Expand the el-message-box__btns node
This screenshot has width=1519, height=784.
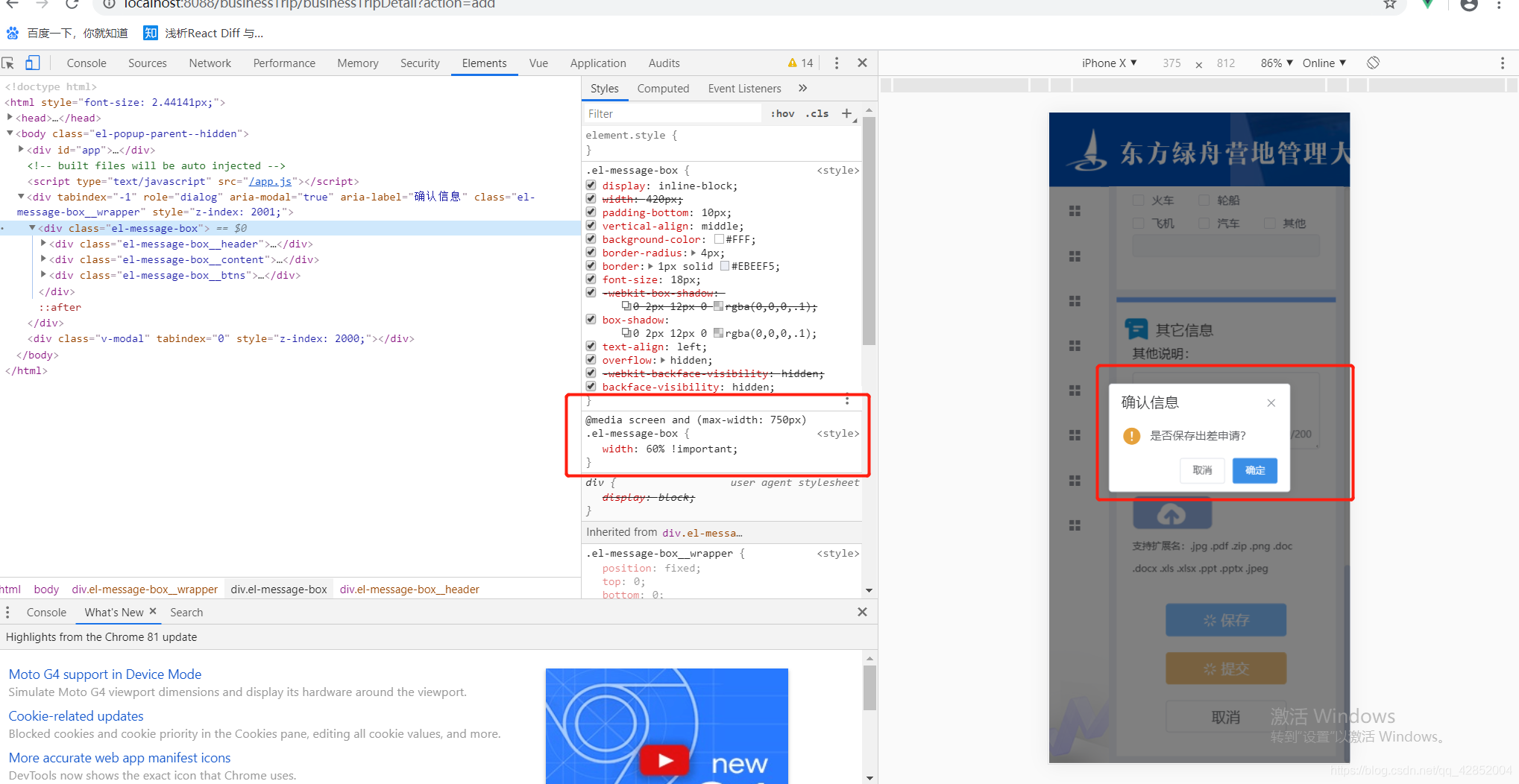[x=43, y=275]
